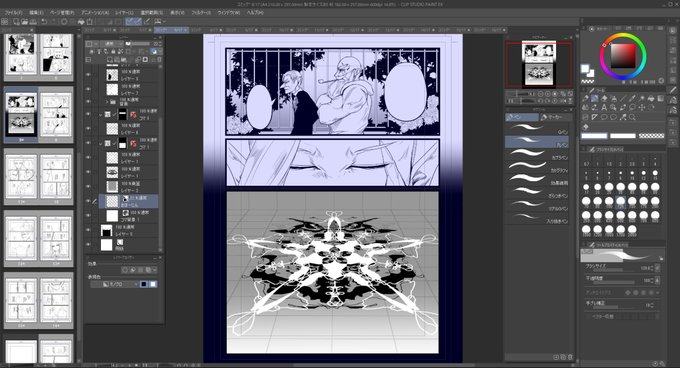Select the ペン sub tool group tab
This screenshot has height=368, width=680.
point(522,117)
